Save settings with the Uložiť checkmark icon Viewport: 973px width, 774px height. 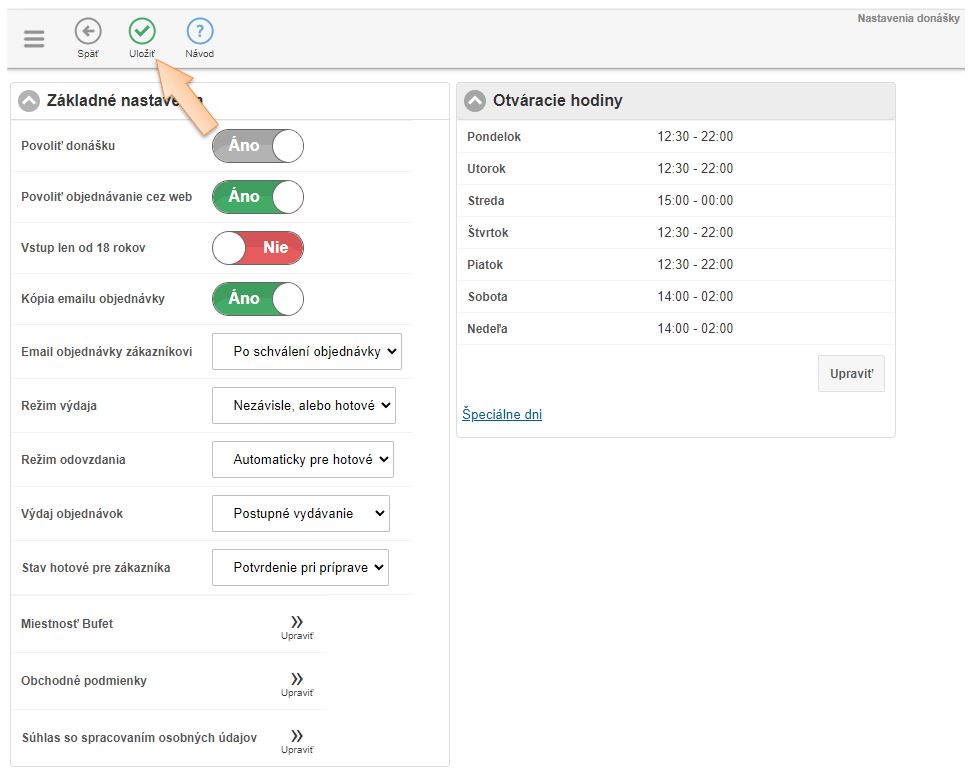[x=142, y=32]
